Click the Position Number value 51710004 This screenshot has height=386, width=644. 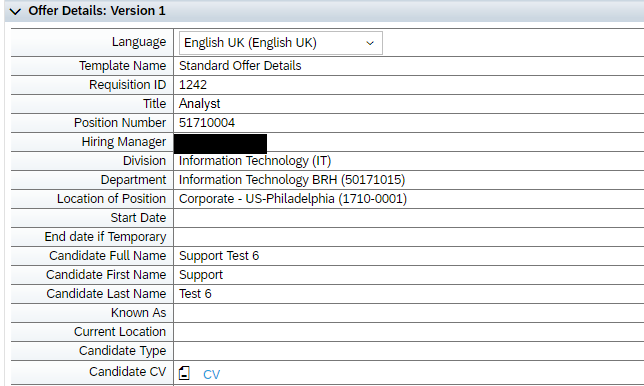click(x=207, y=123)
